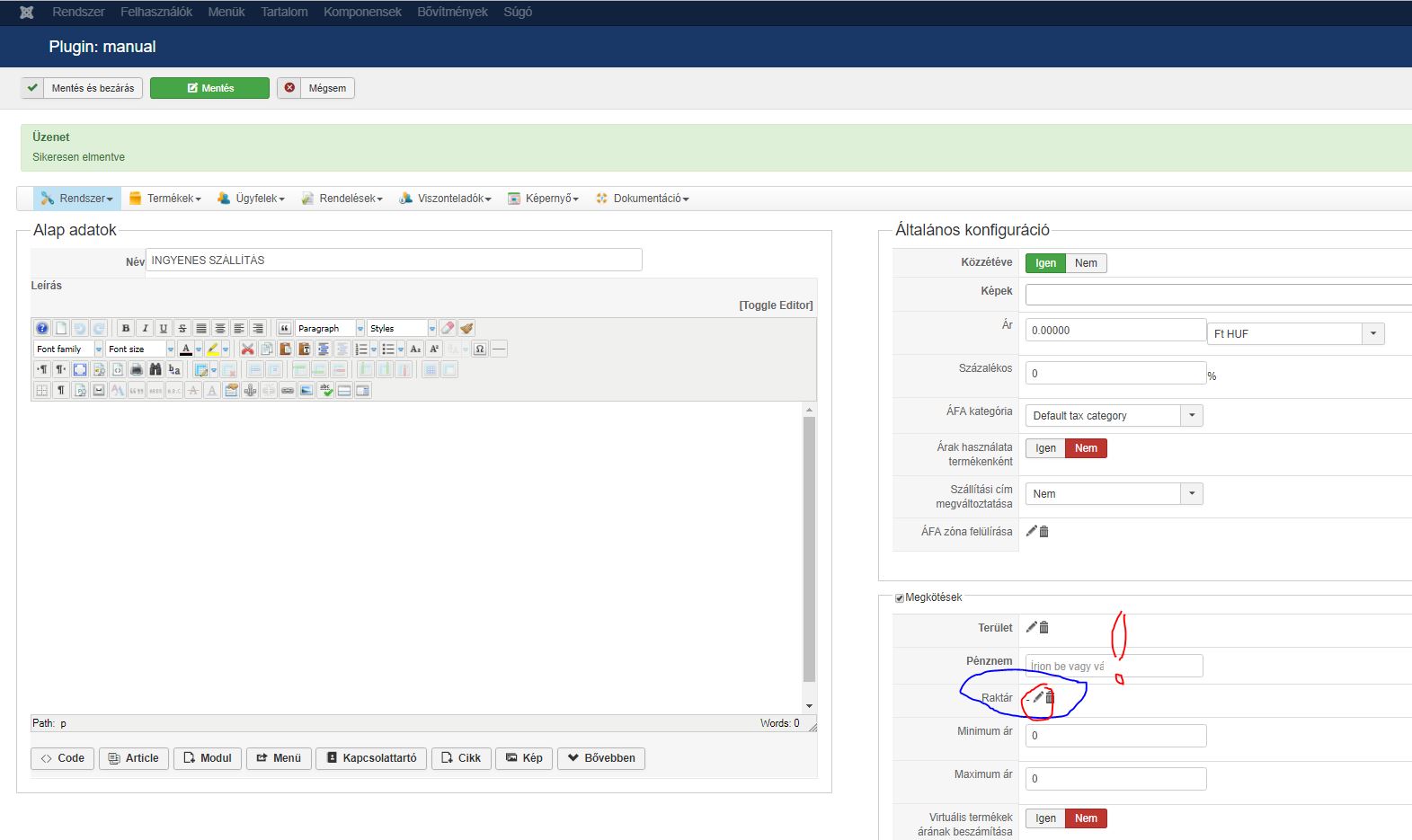Open the Rendelések submenu
Viewport: 1412px width, 840px height.
[x=342, y=199]
